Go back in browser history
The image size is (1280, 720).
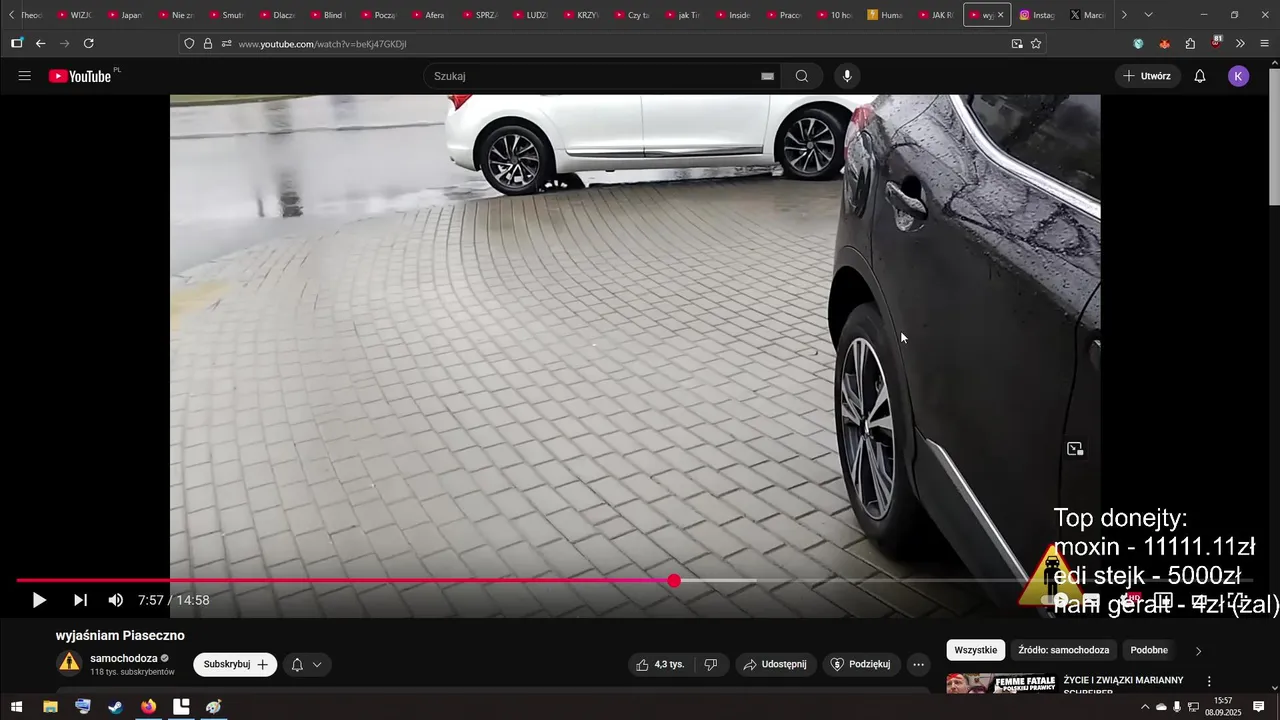[x=41, y=44]
